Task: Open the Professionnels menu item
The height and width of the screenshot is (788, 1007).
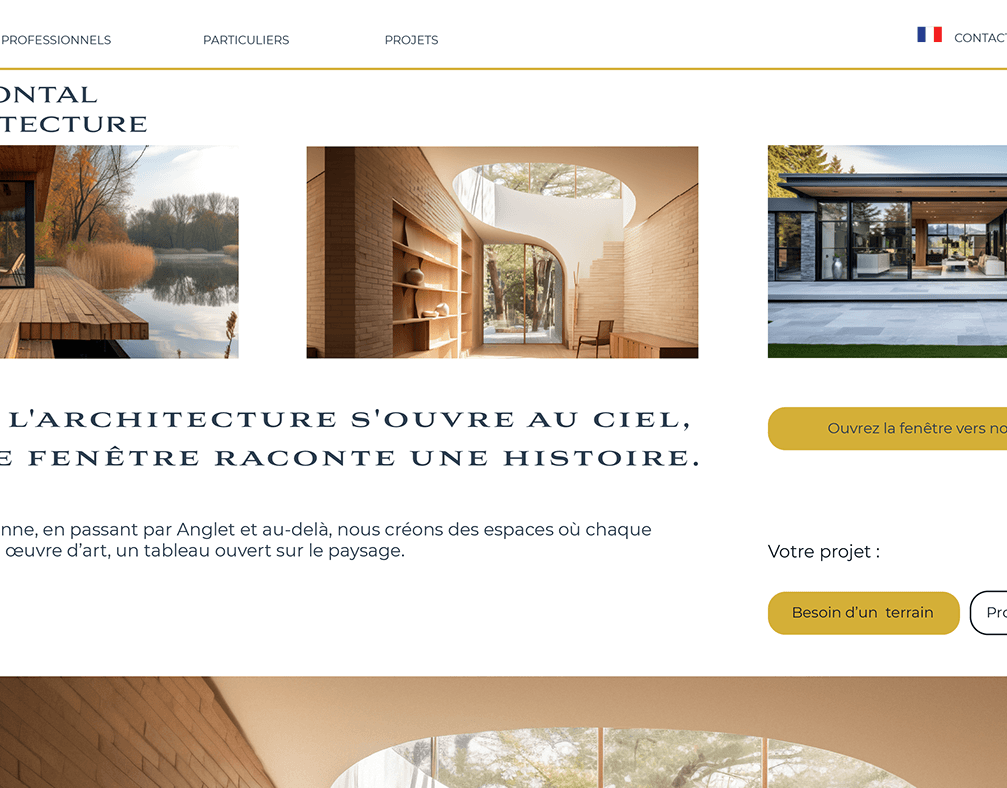Action: coord(55,40)
